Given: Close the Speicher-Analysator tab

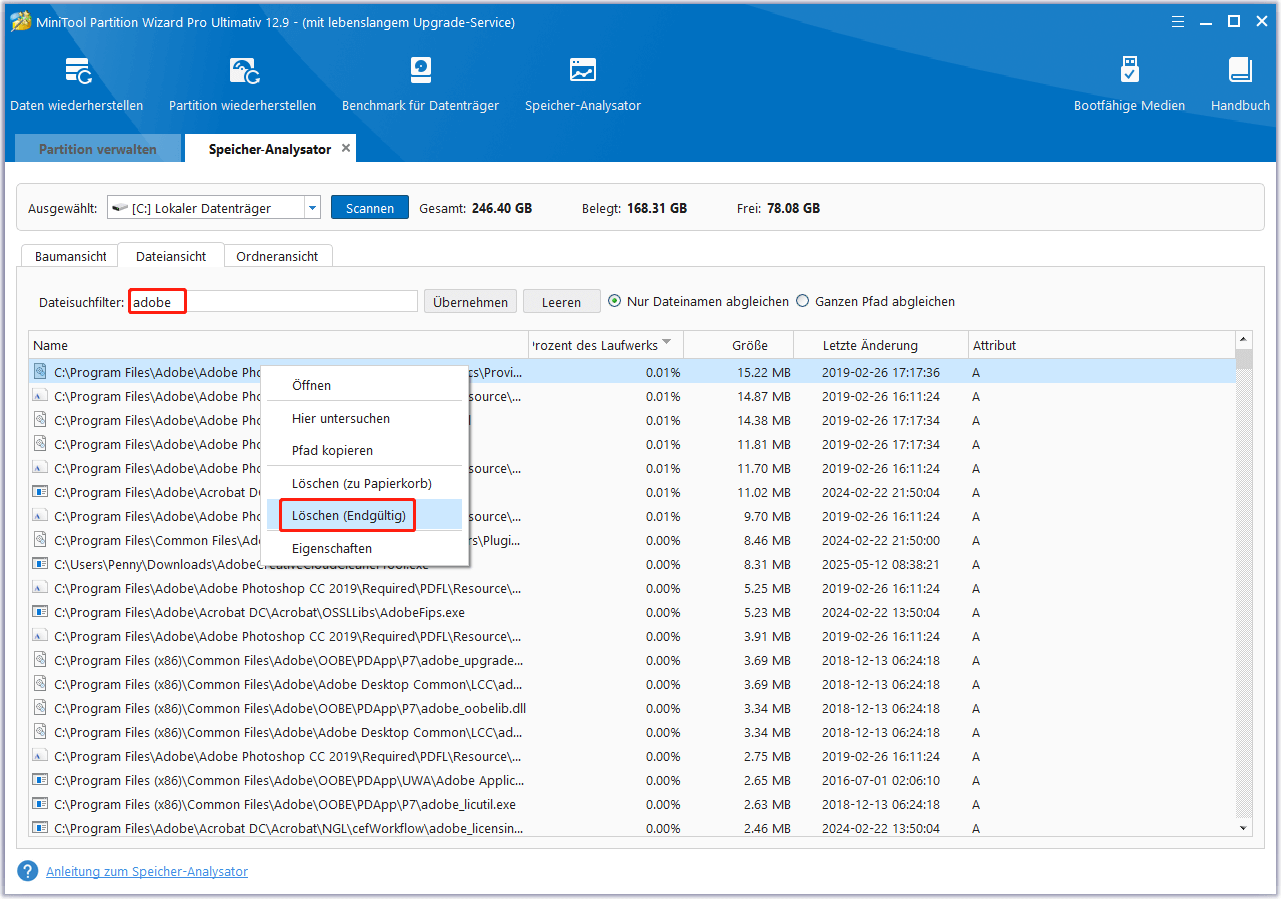Looking at the screenshot, I should [x=346, y=148].
